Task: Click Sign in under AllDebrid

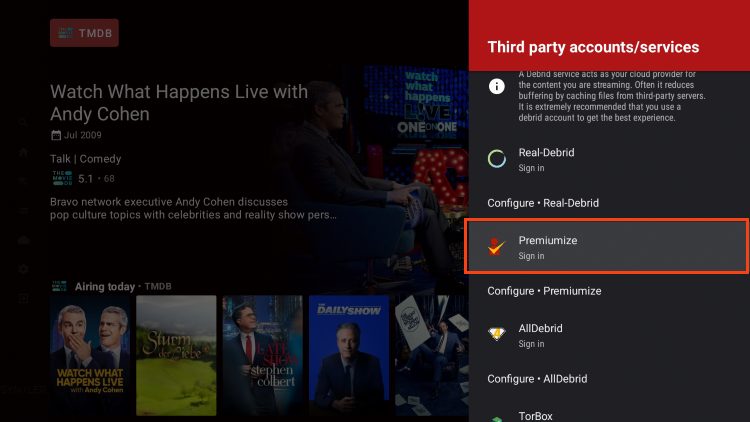Action: click(531, 344)
